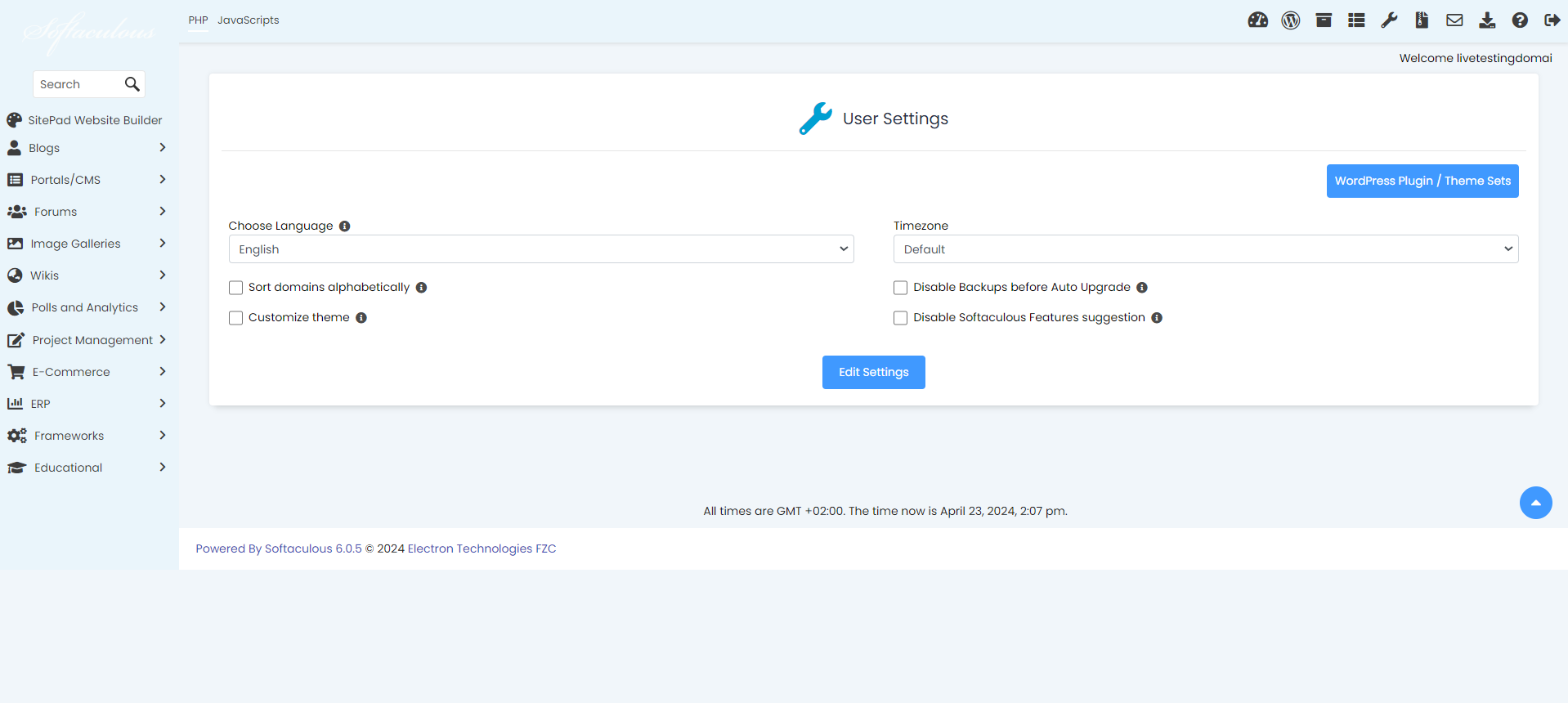Click info icon next to Choose Language
The height and width of the screenshot is (703, 1568).
tap(345, 226)
